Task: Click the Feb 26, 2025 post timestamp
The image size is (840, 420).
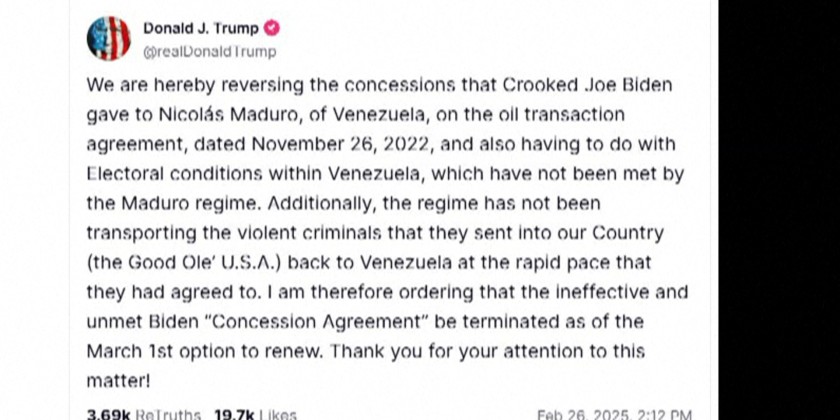Action: [x=613, y=413]
